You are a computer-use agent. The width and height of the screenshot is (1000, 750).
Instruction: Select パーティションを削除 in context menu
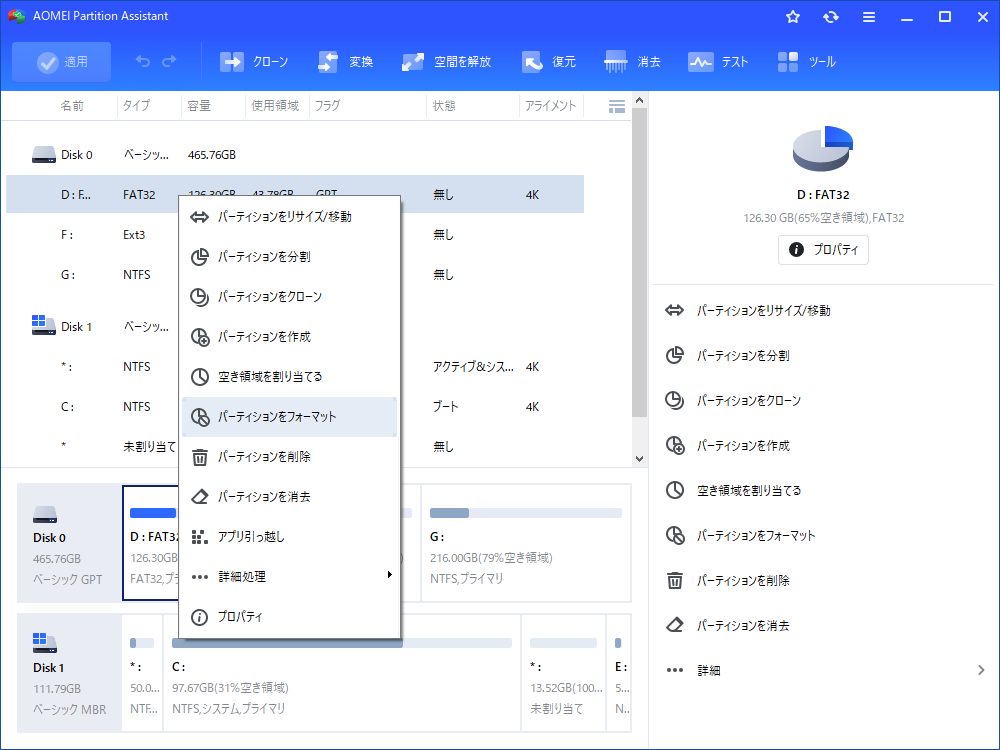pyautogui.click(x=290, y=457)
